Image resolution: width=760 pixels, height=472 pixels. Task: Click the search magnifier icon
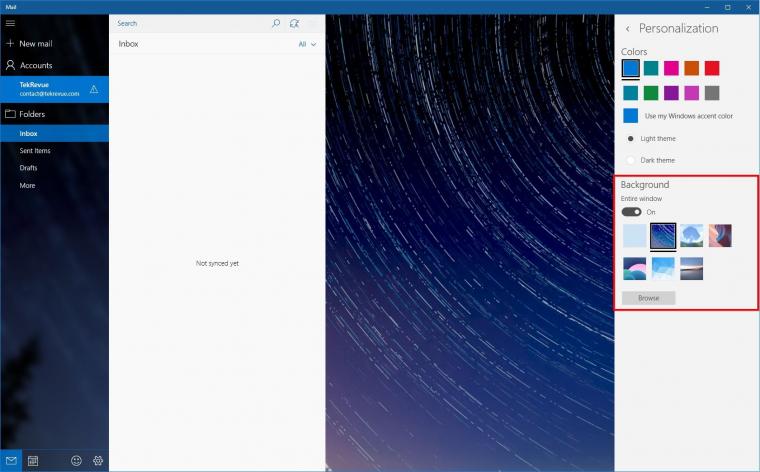click(276, 23)
